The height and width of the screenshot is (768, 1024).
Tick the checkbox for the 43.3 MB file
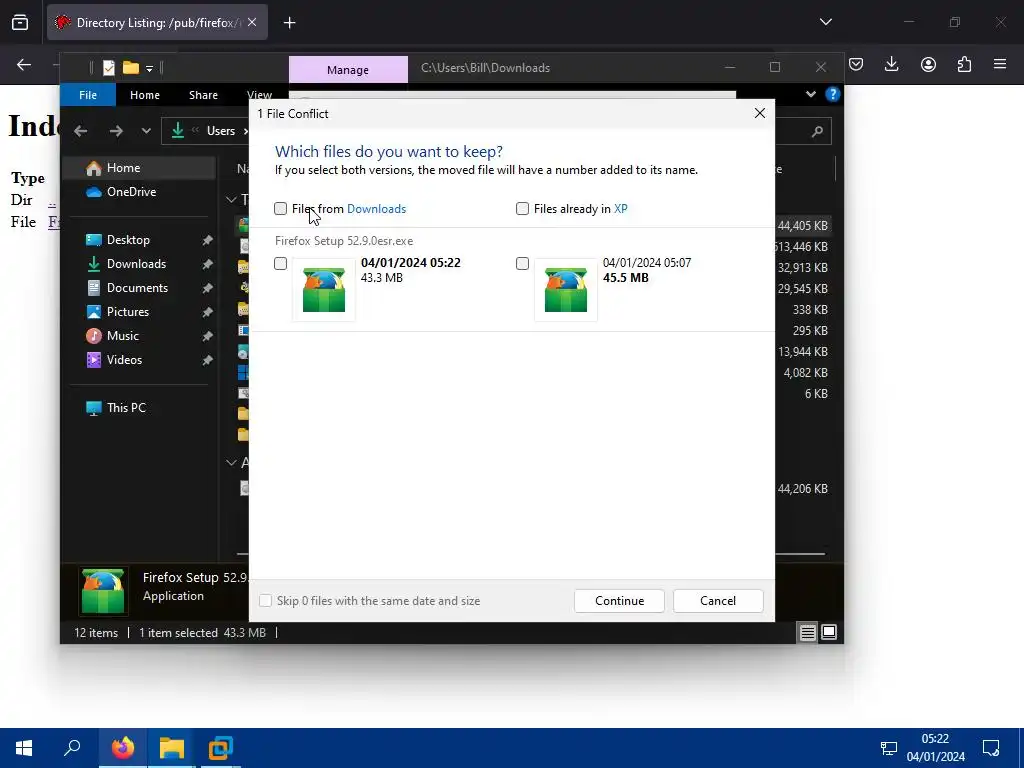[280, 263]
